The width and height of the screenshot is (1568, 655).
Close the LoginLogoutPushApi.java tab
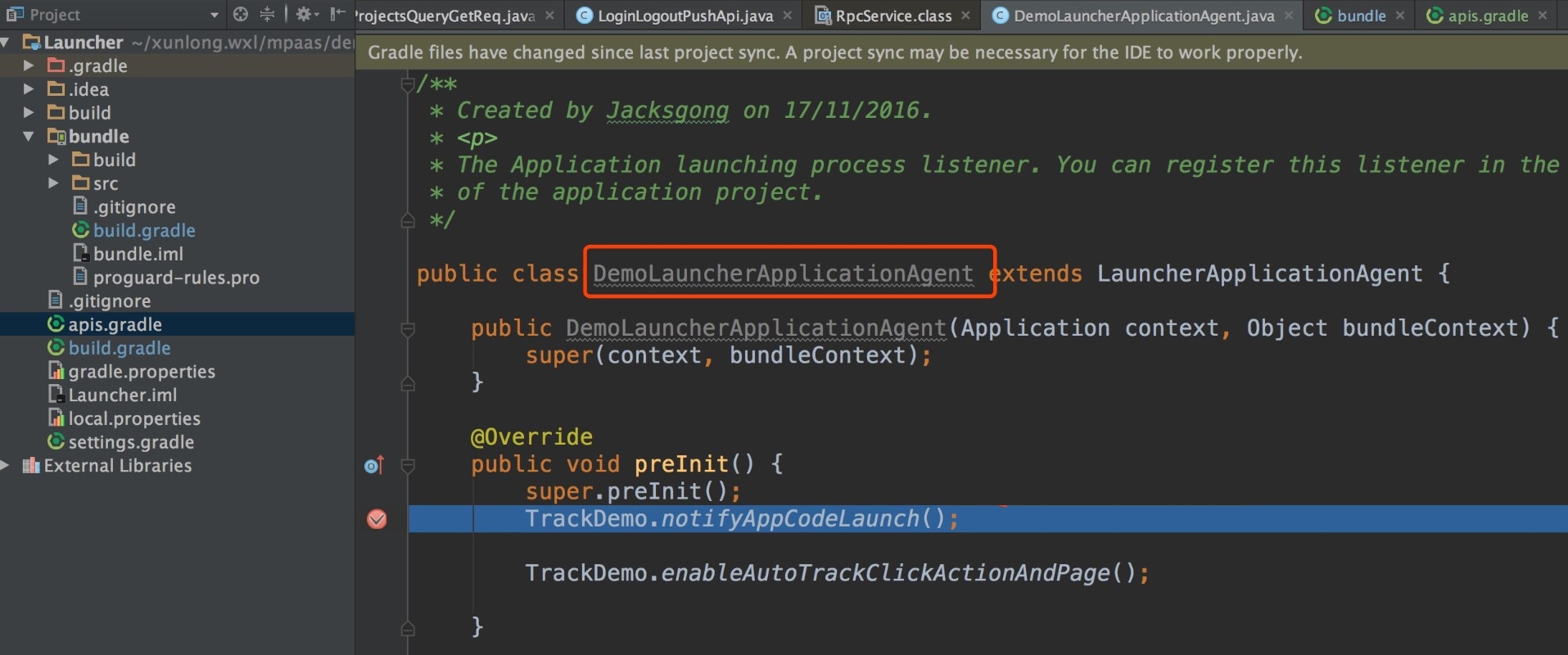pos(787,16)
